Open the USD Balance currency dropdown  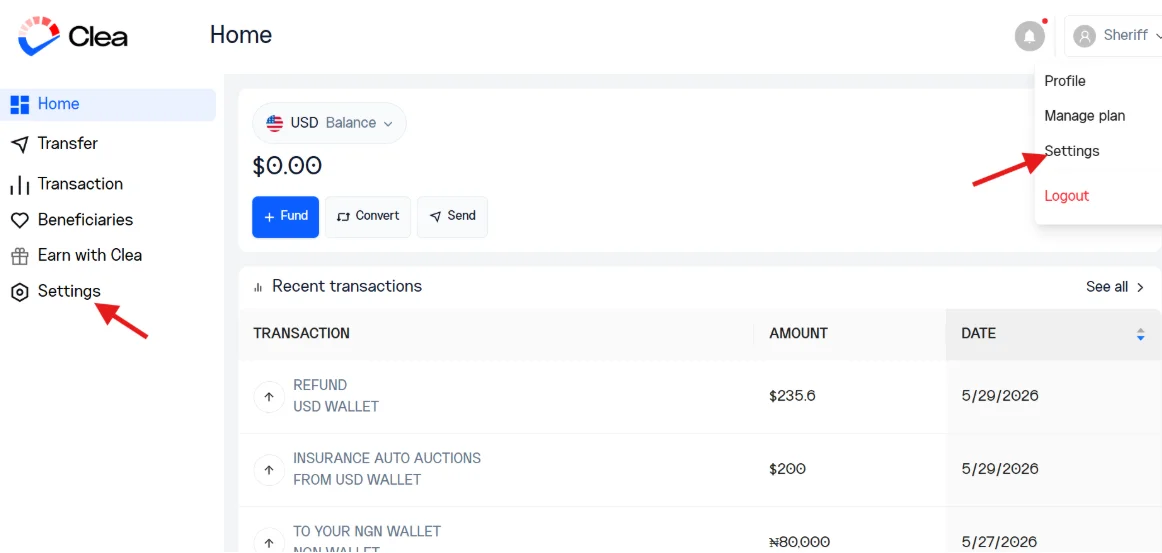329,123
